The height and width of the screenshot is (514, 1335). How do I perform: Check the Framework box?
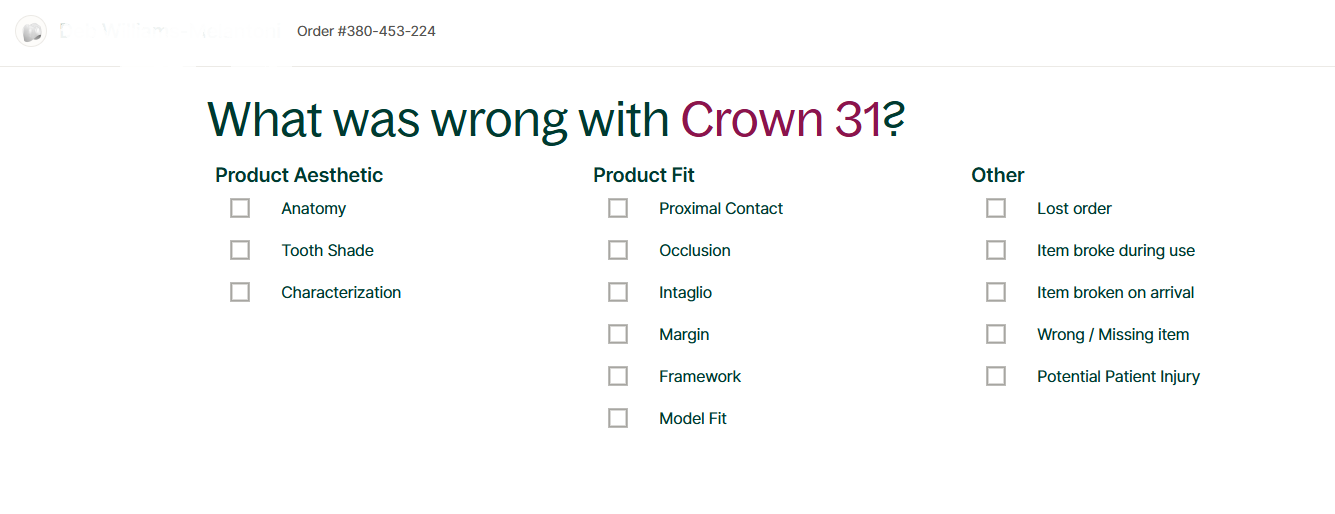618,376
